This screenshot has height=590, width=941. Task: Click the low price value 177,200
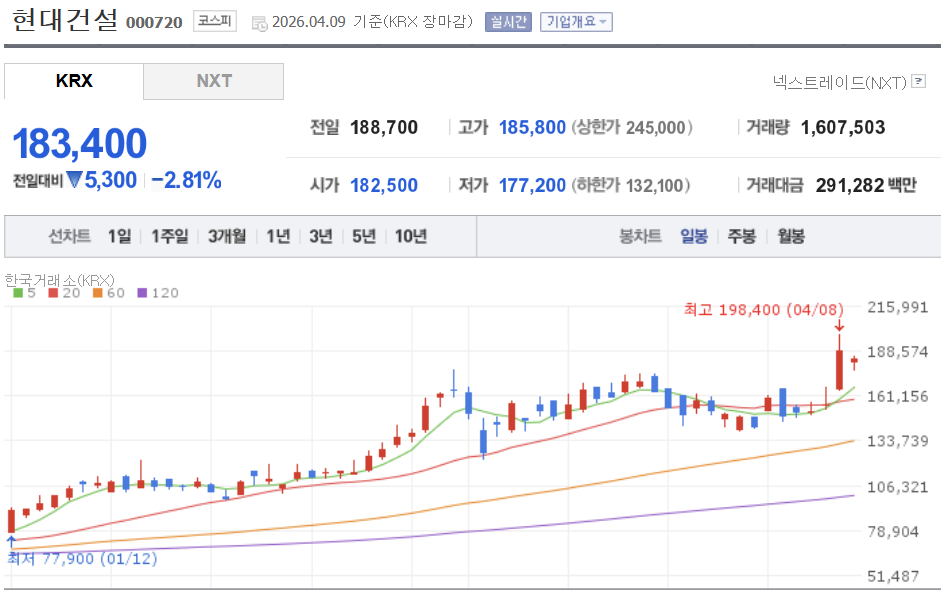532,185
